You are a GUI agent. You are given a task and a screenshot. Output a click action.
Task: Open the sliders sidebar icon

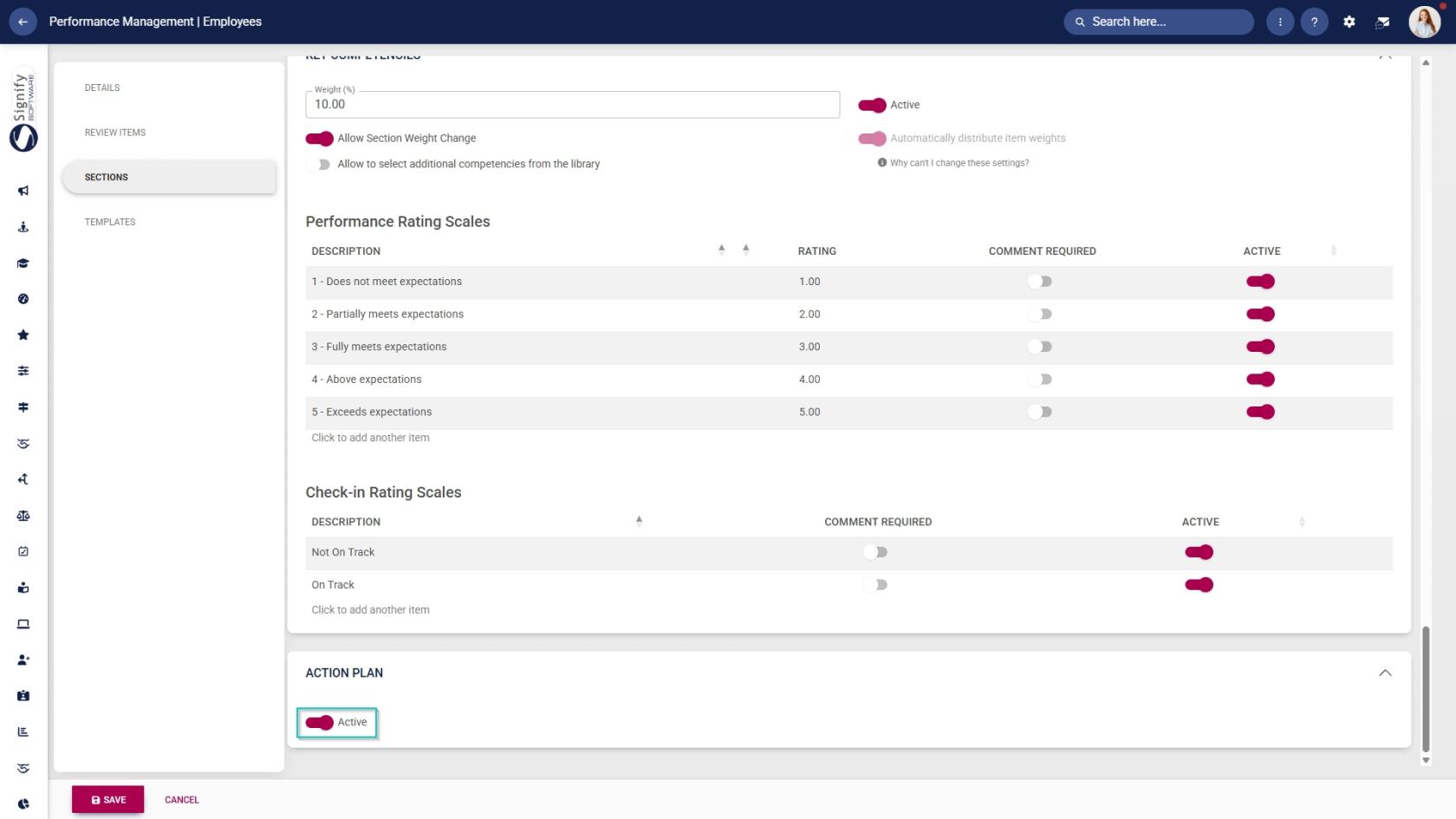pos(23,371)
